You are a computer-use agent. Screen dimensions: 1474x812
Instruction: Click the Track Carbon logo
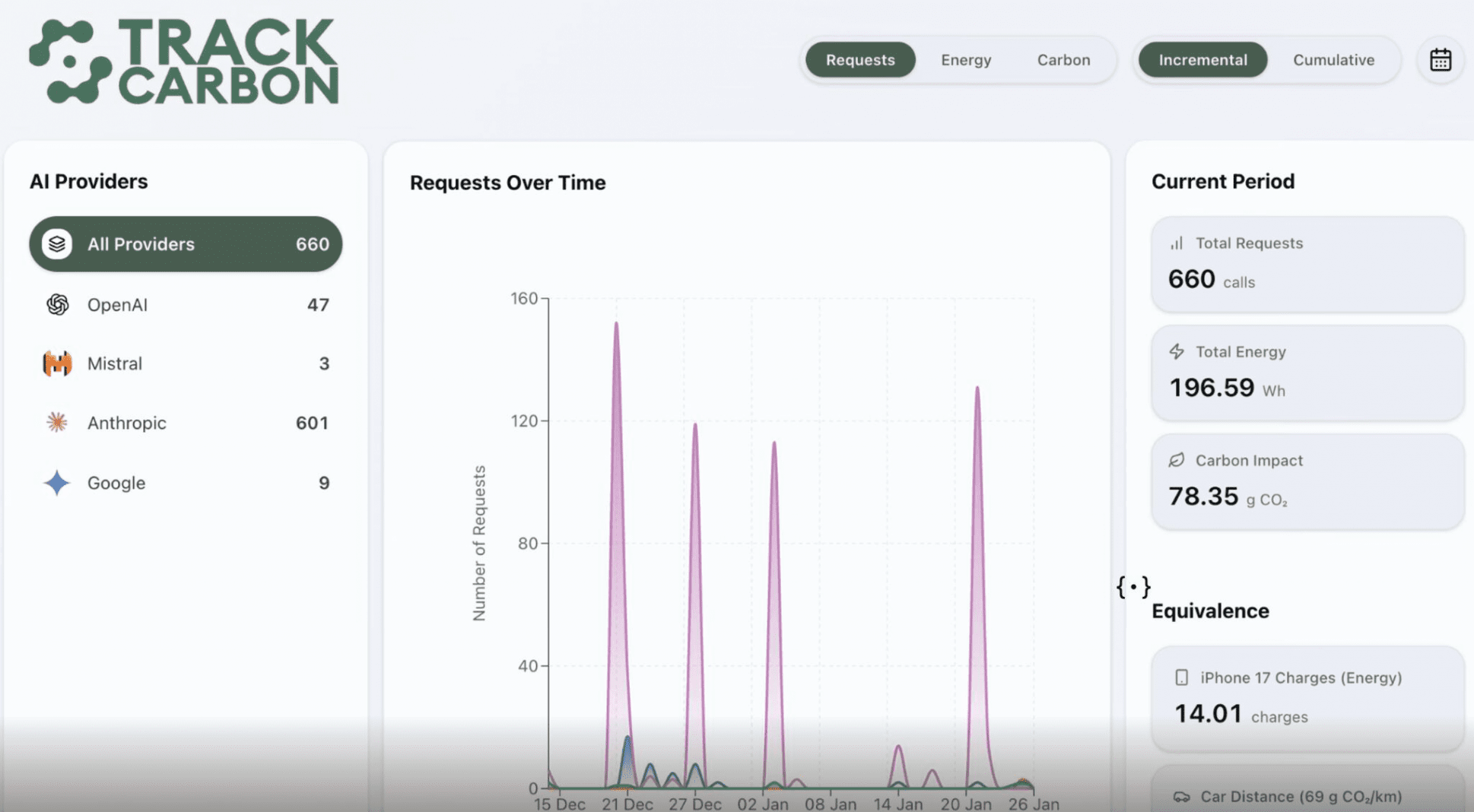tap(184, 61)
